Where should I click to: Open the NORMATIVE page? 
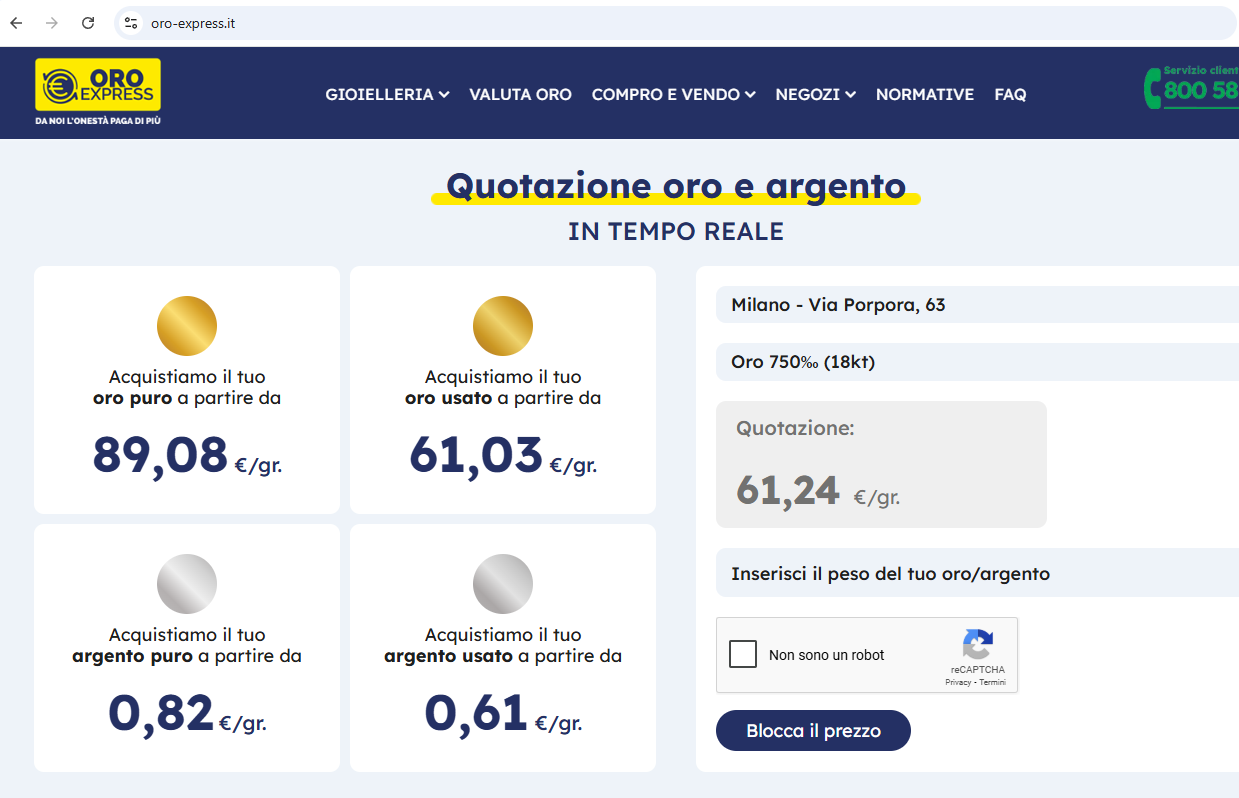pos(924,94)
